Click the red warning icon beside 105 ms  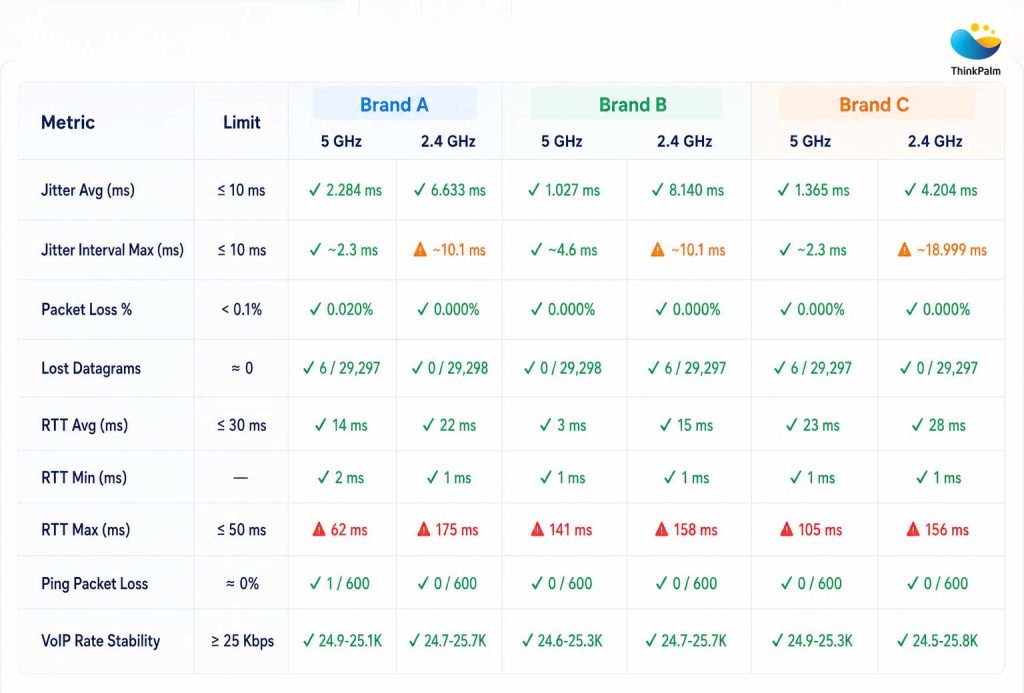[x=786, y=529]
